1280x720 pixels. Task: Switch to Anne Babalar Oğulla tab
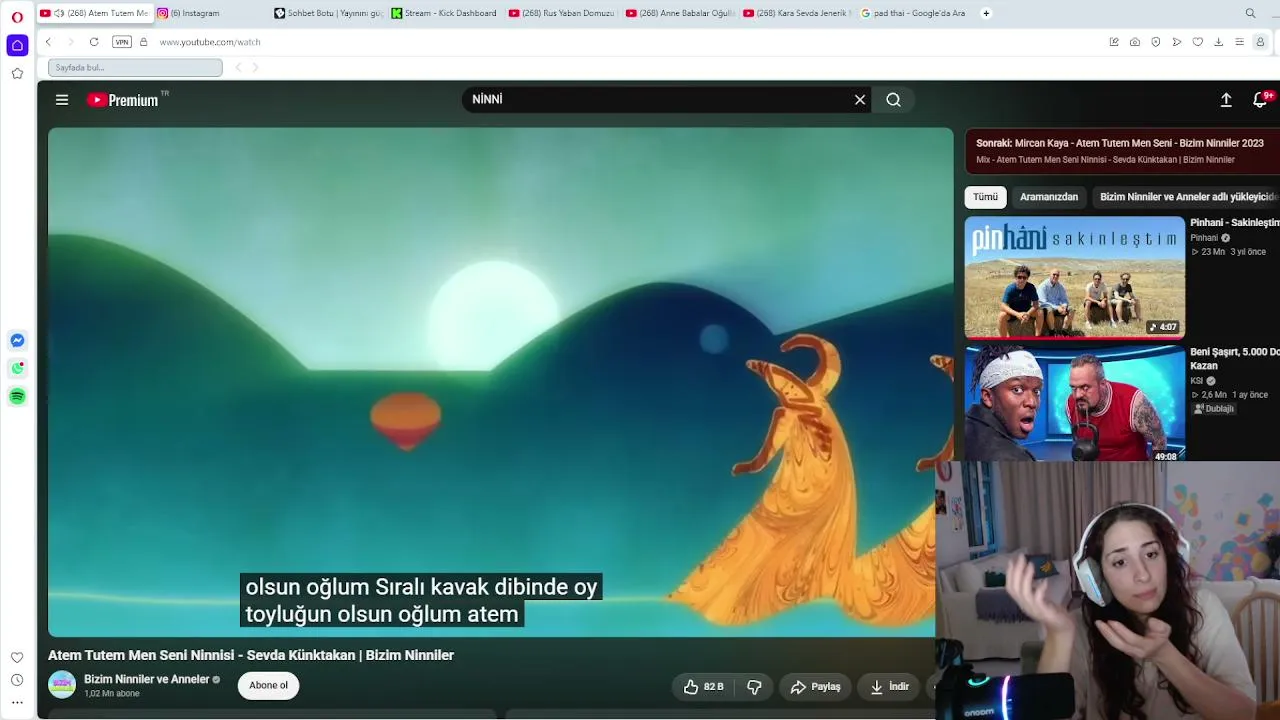click(680, 13)
